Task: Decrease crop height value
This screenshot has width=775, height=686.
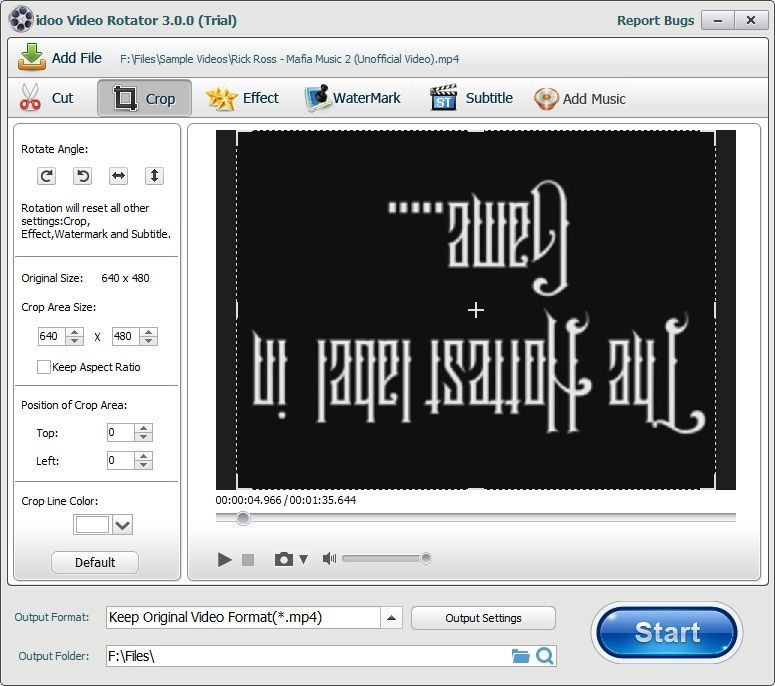Action: pyautogui.click(x=148, y=341)
